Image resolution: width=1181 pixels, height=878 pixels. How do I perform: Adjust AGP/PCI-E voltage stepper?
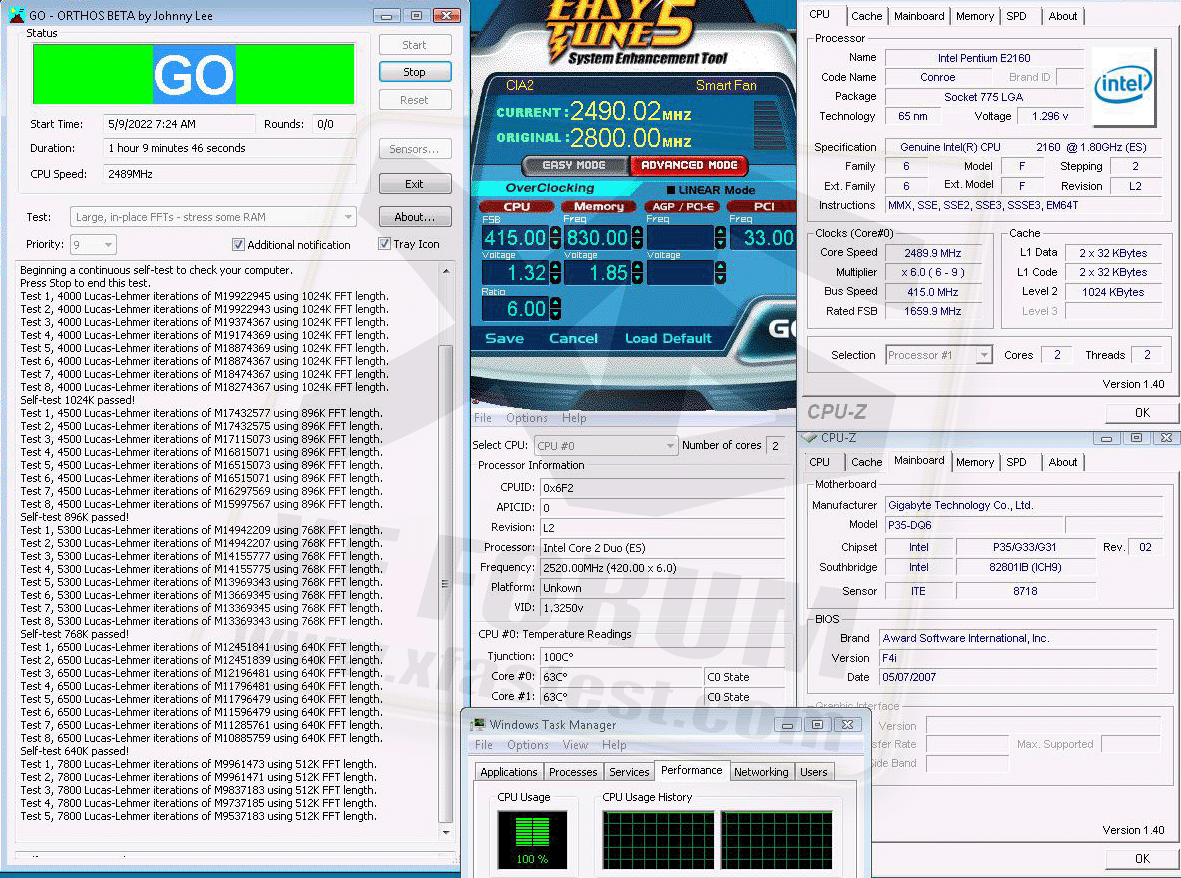(x=720, y=273)
